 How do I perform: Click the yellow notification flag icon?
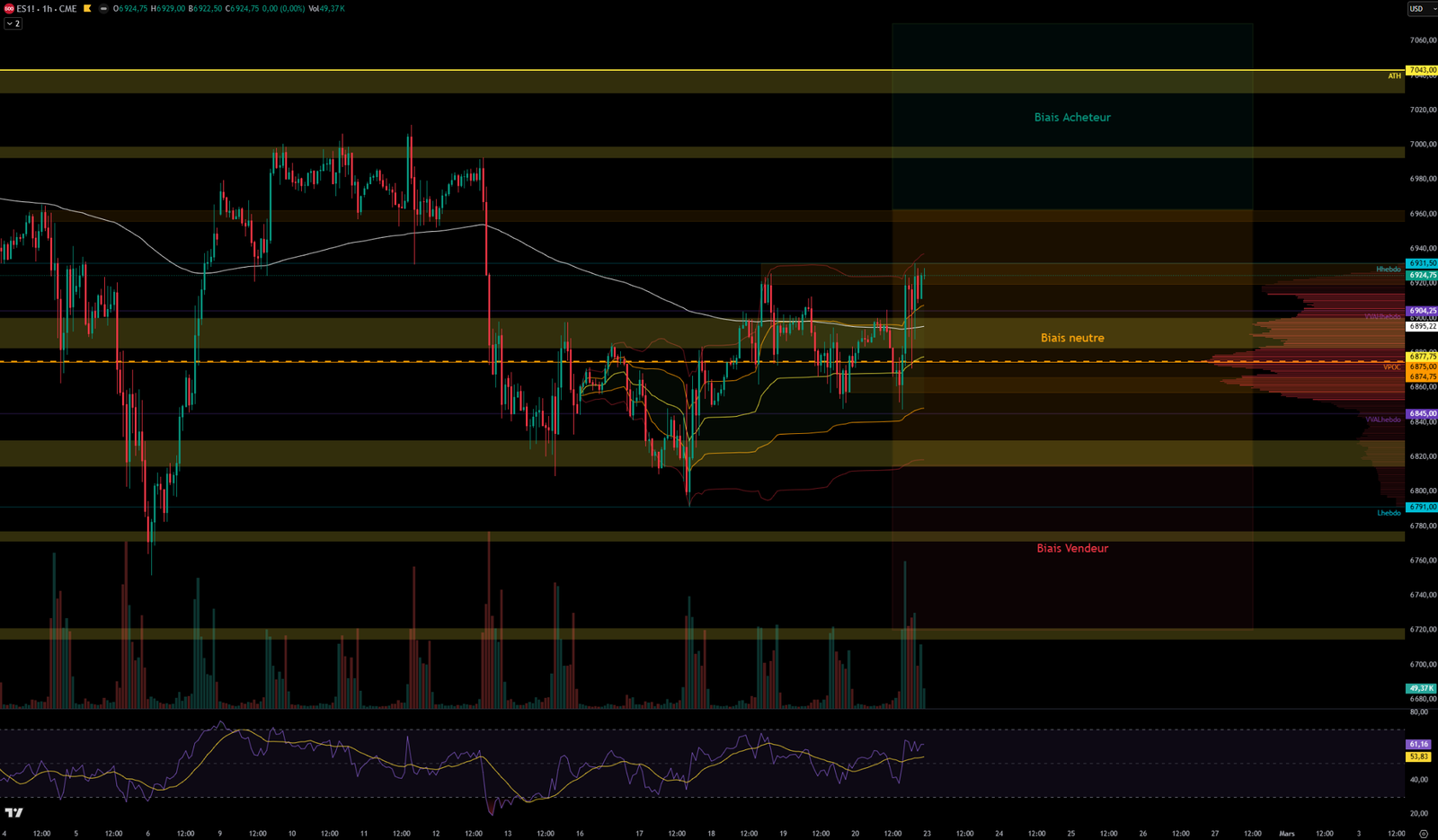click(x=87, y=10)
